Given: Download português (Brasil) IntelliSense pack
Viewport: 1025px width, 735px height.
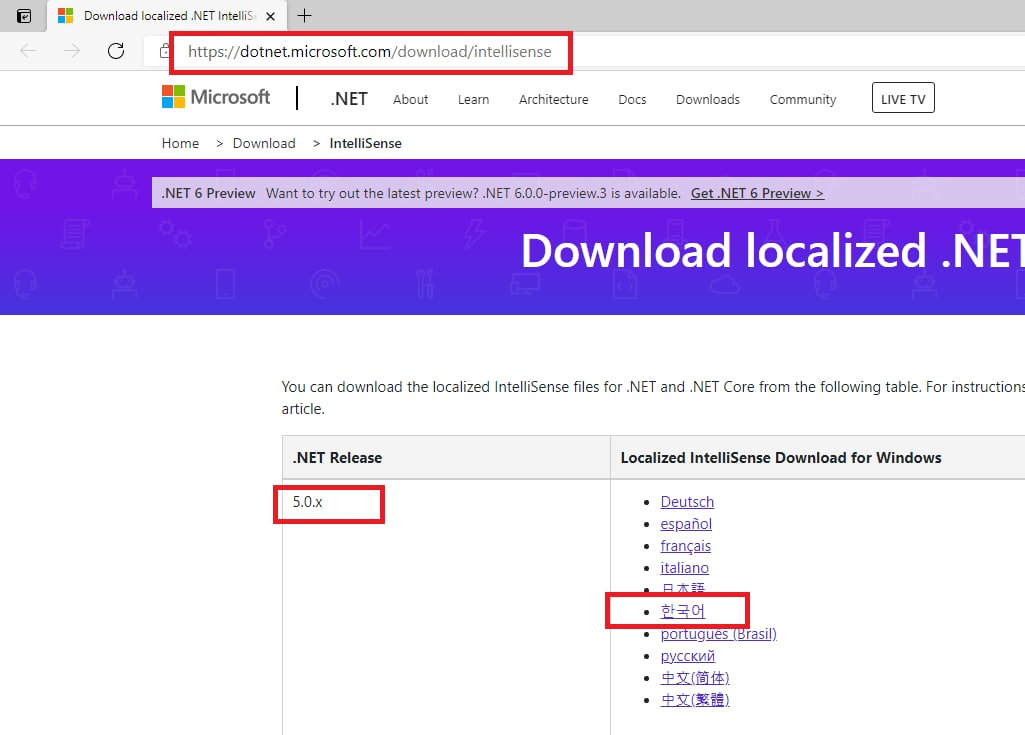Looking at the screenshot, I should pos(718,634).
